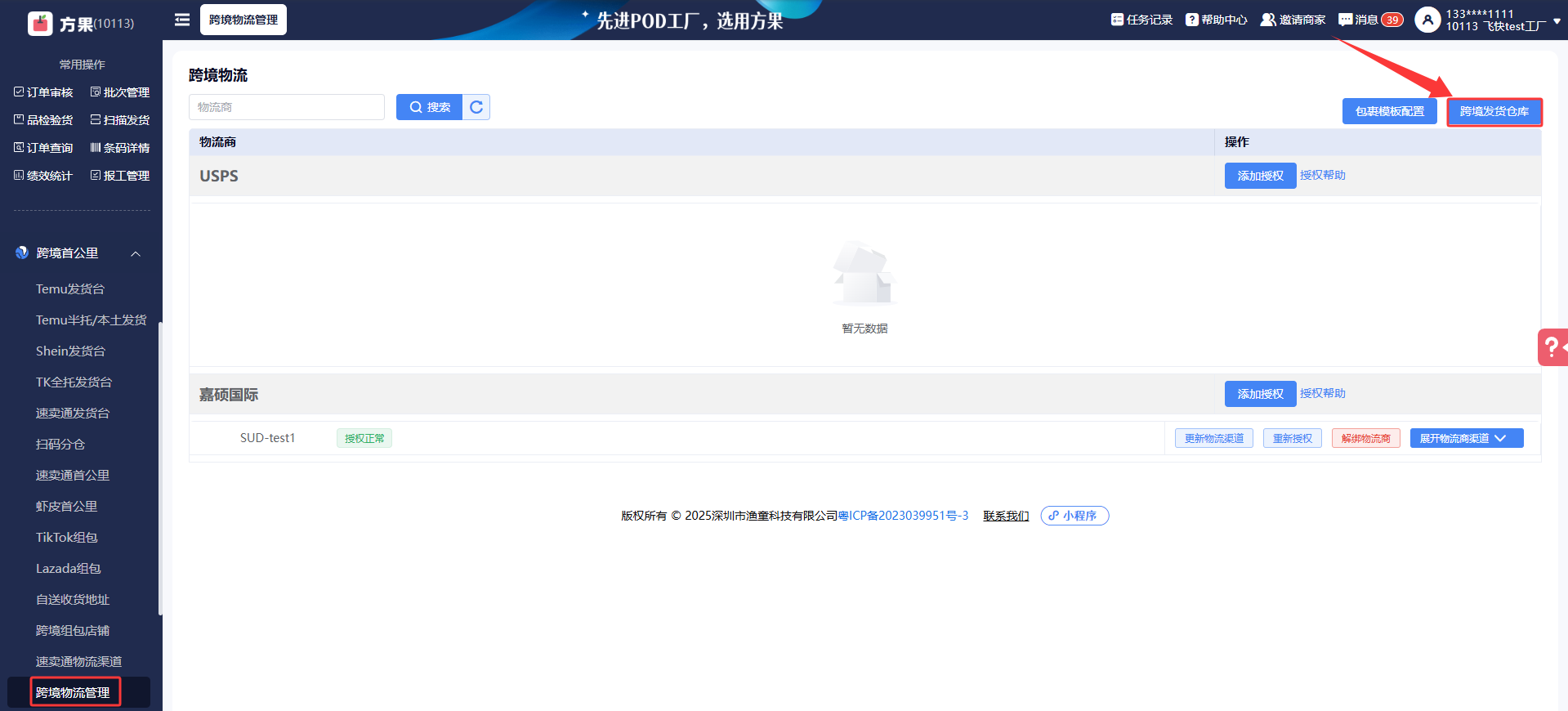Click 添加授权 for USPS

(x=1259, y=176)
